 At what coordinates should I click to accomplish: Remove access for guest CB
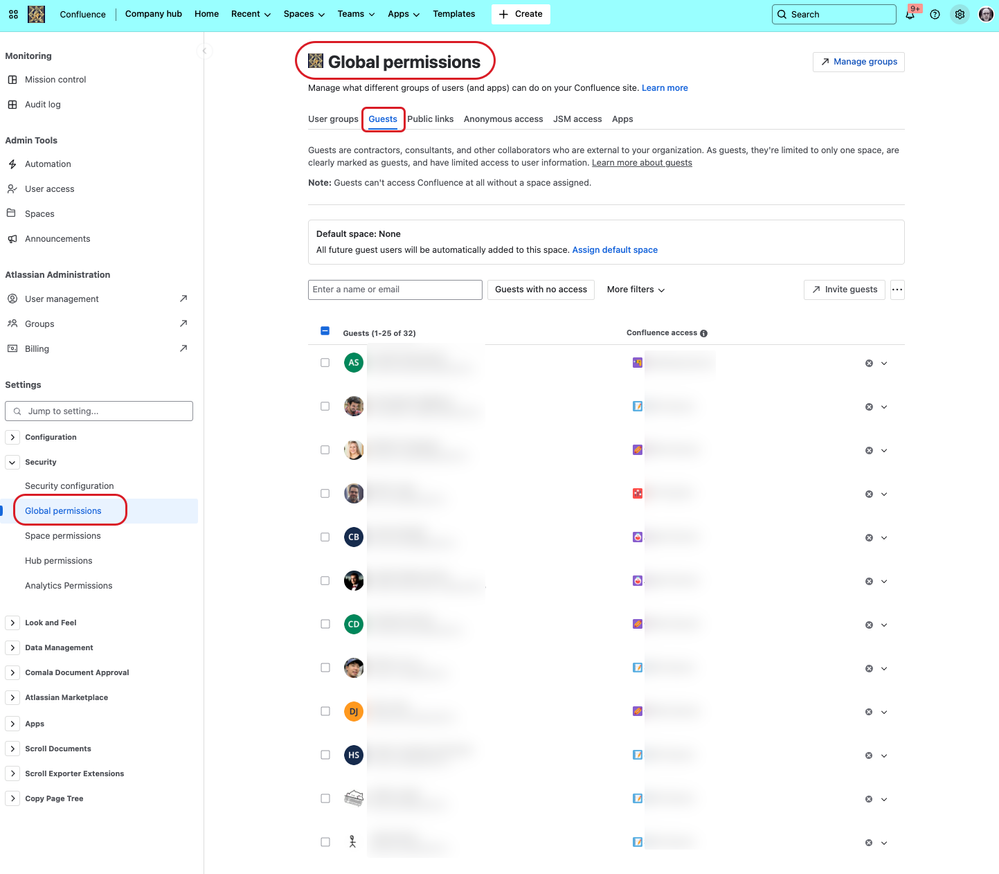(868, 538)
